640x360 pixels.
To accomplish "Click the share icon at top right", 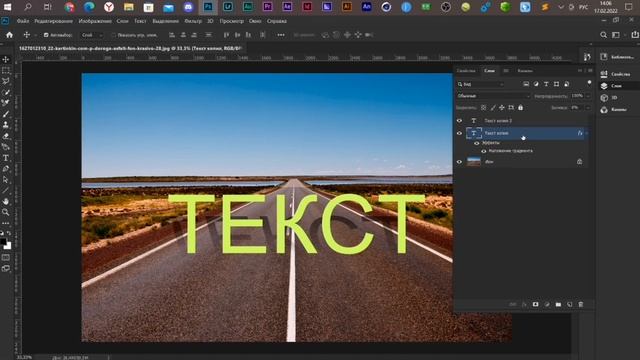I will [x=635, y=35].
